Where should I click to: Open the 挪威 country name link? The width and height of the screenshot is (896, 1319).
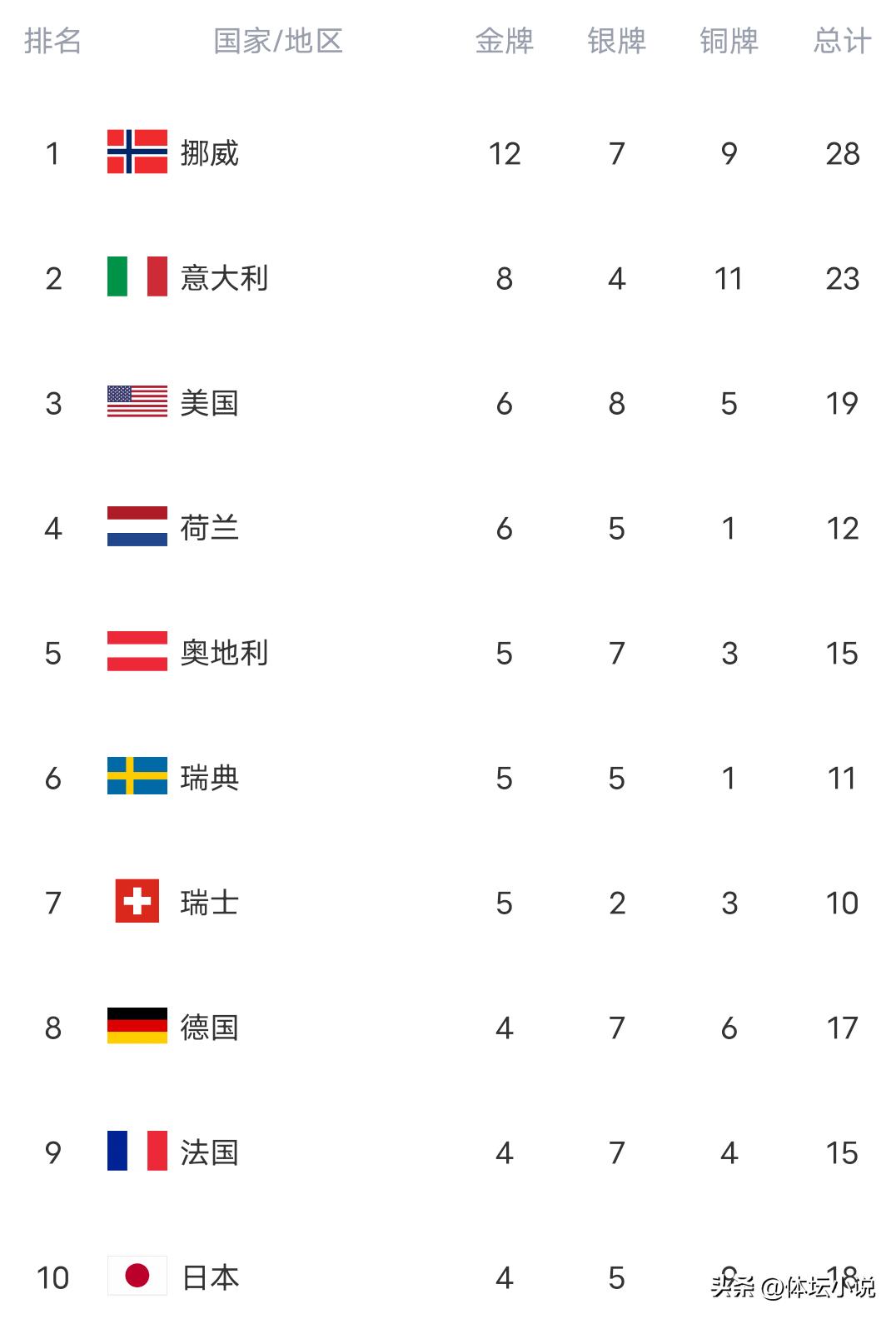(210, 153)
